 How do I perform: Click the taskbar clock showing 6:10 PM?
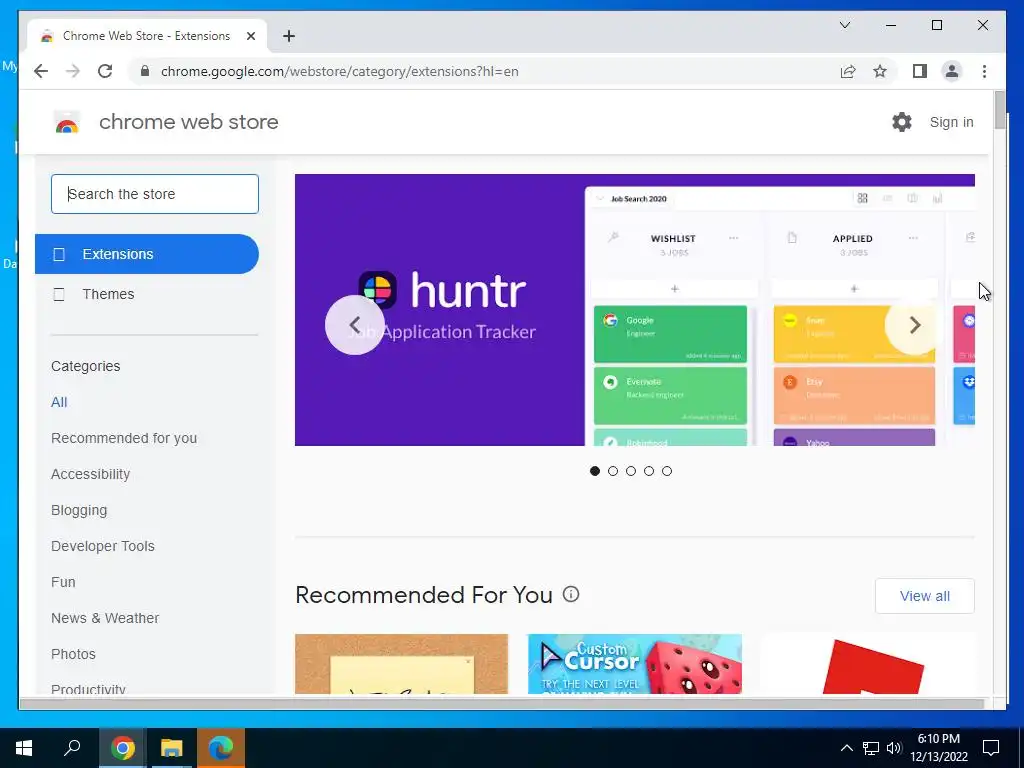point(939,748)
